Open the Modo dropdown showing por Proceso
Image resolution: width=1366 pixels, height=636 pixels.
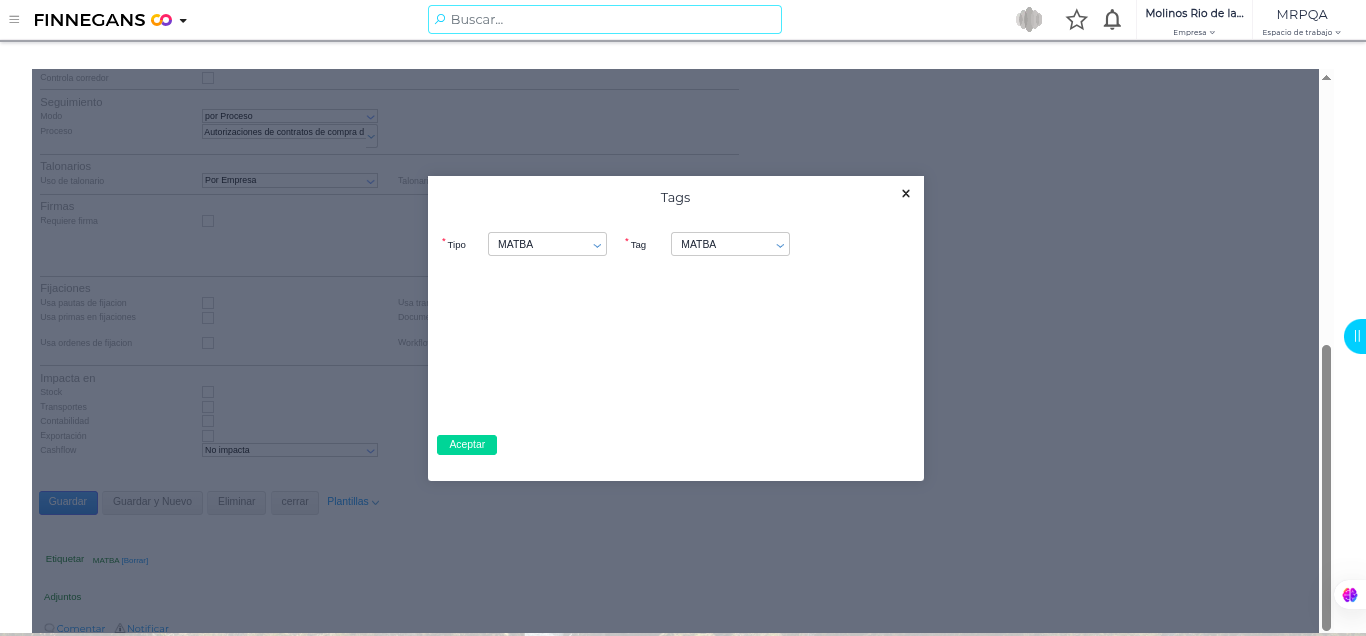(290, 116)
